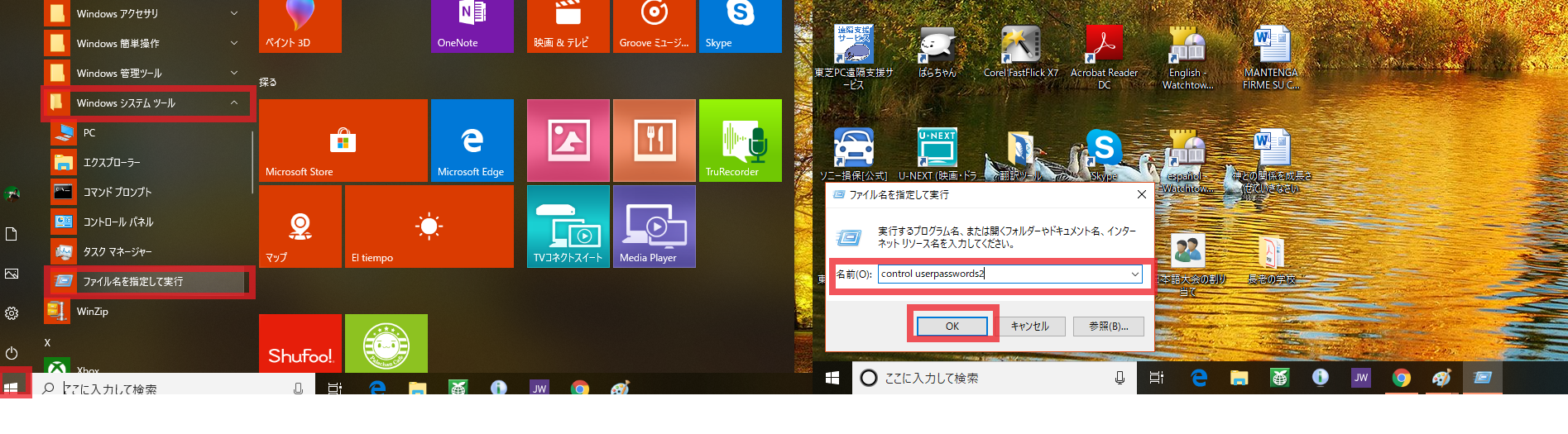Launch the TVコネクトスイート tile

pos(568,227)
